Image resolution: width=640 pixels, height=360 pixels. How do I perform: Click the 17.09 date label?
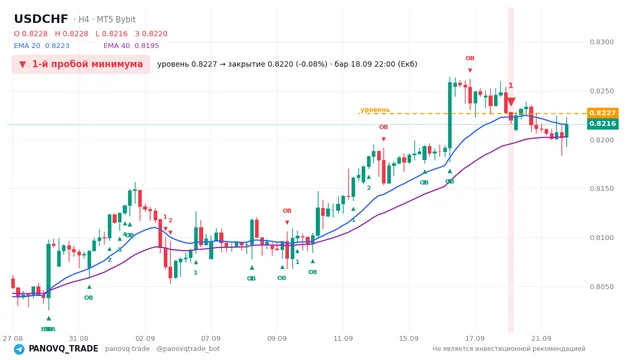(475, 338)
